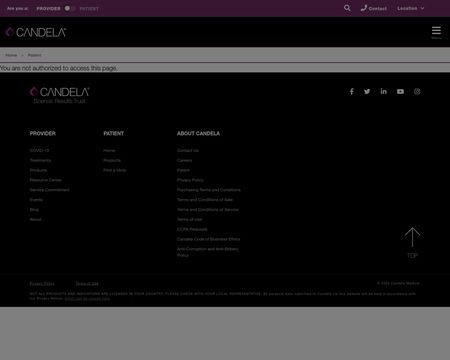
Task: Click the Candela footer logo
Action: 59,95
